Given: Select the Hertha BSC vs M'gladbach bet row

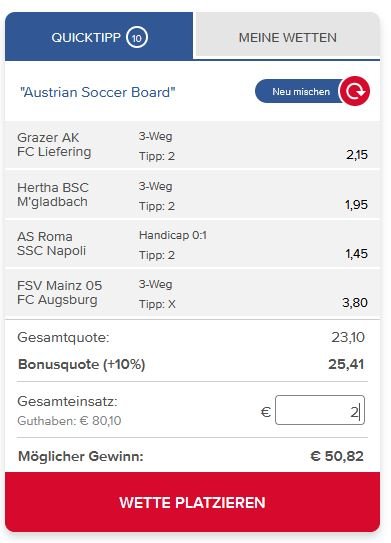Looking at the screenshot, I should (x=193, y=195).
